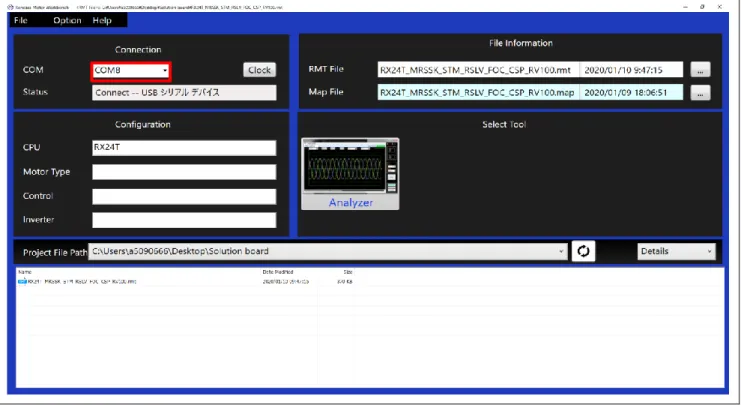Click the Clock button
741x405 pixels.
[x=259, y=70]
